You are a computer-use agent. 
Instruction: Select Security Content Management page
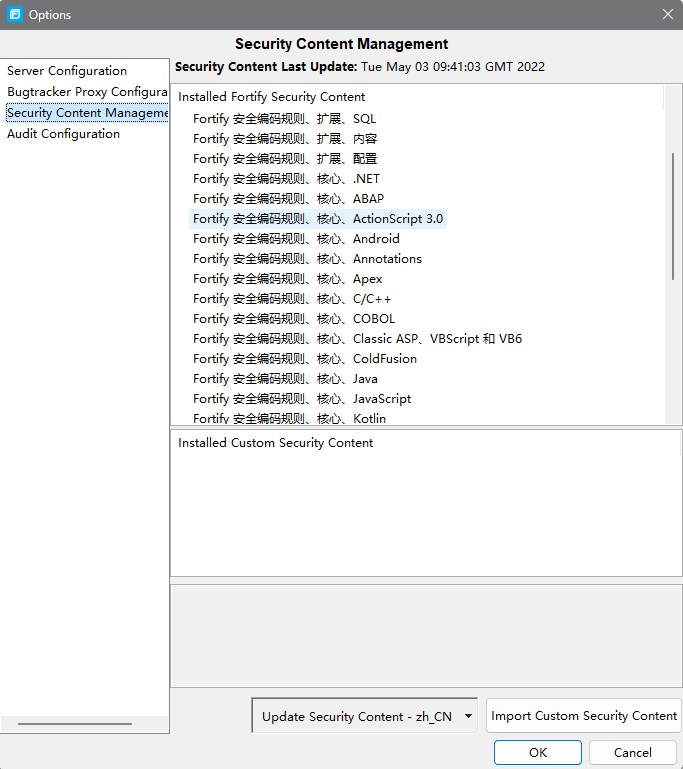(87, 113)
